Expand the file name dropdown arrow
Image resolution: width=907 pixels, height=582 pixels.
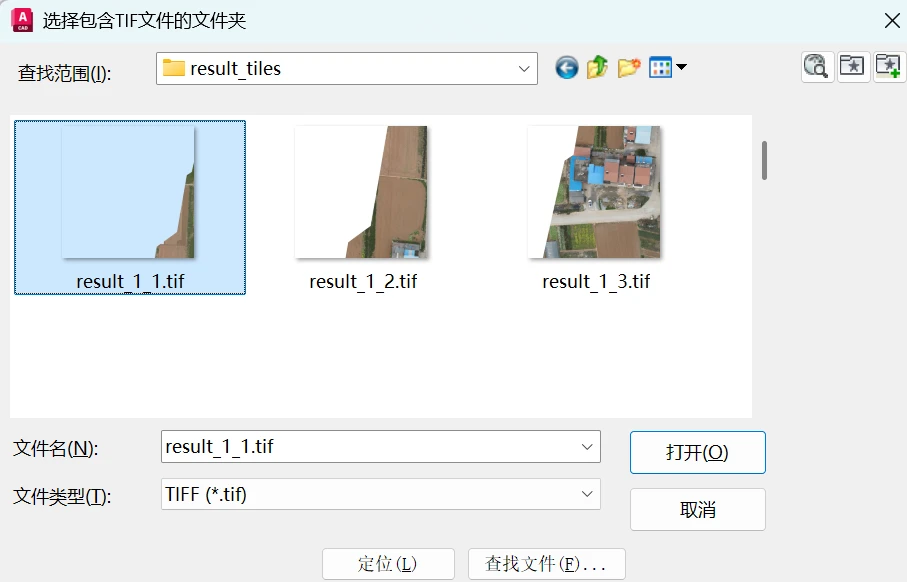pyautogui.click(x=587, y=447)
